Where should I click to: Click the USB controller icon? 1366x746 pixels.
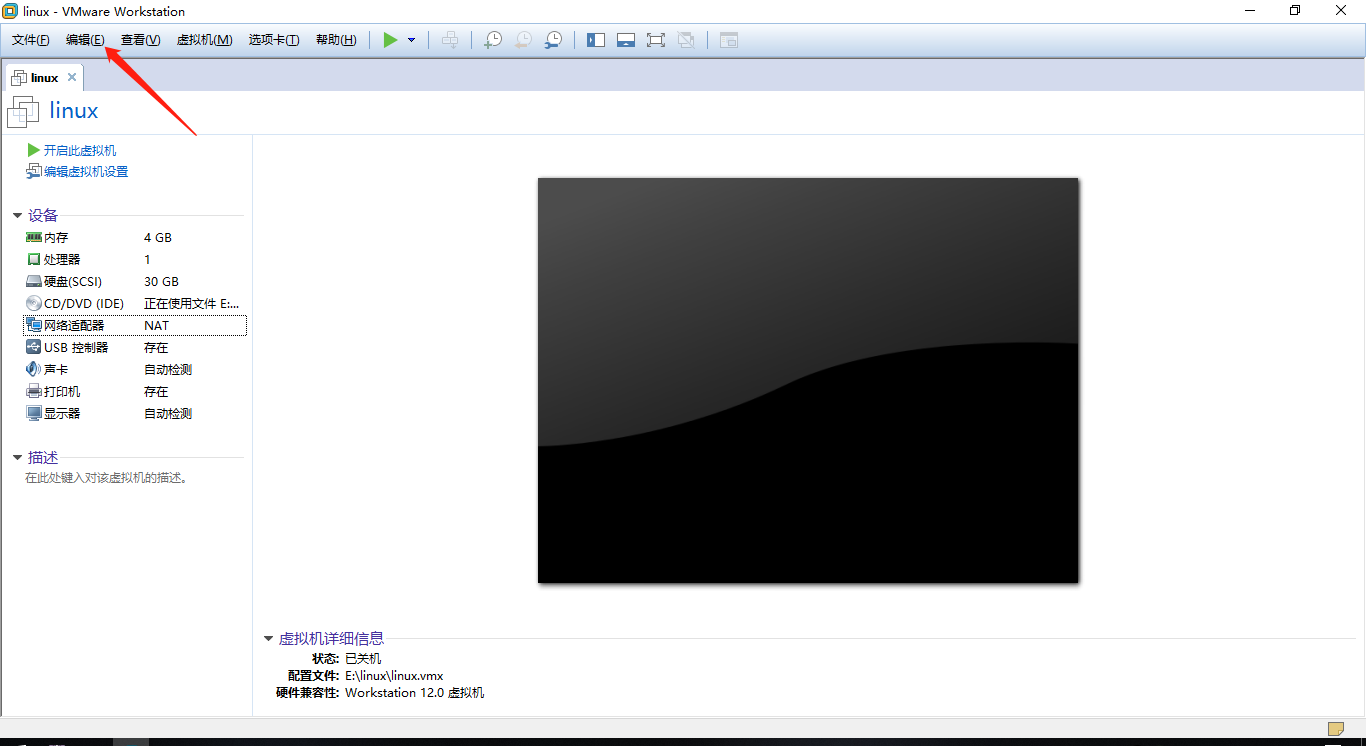pos(34,348)
